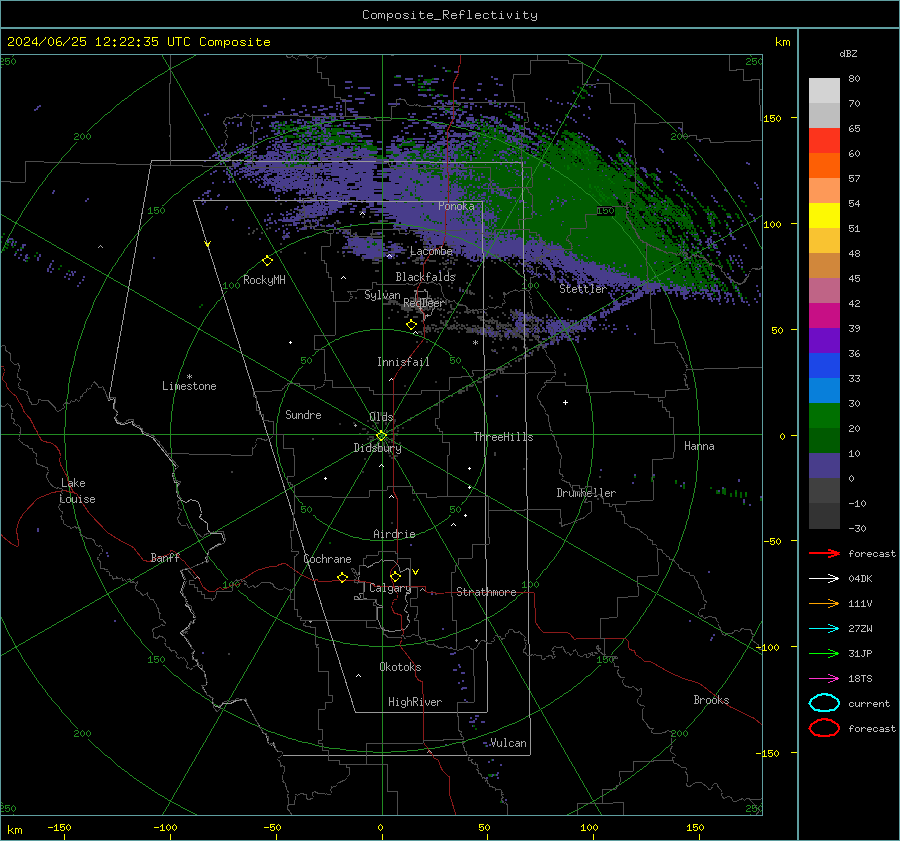Select the Blackfalds label on map

425,277
